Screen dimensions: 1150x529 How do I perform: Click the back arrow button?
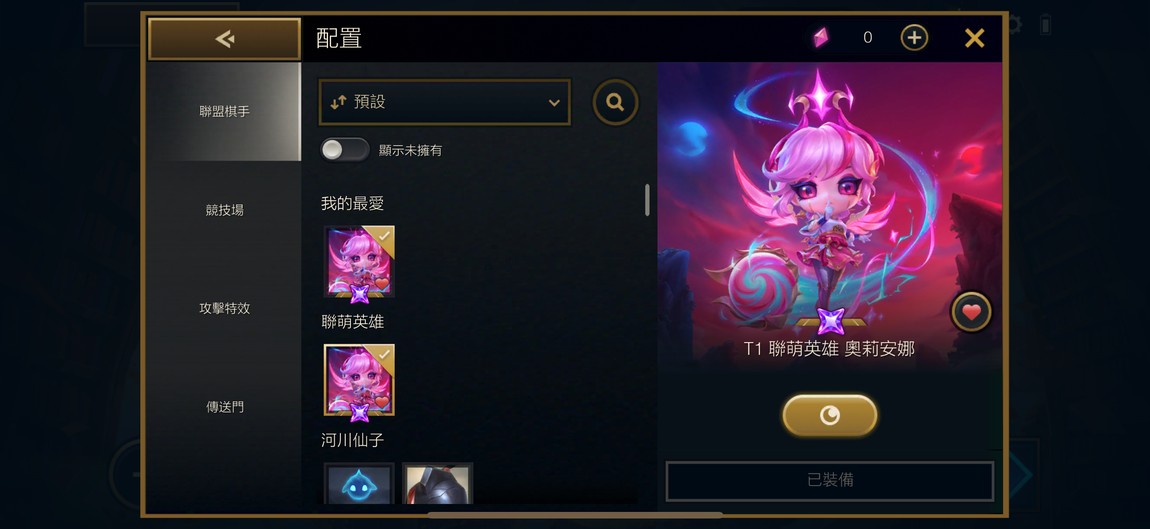click(x=224, y=39)
